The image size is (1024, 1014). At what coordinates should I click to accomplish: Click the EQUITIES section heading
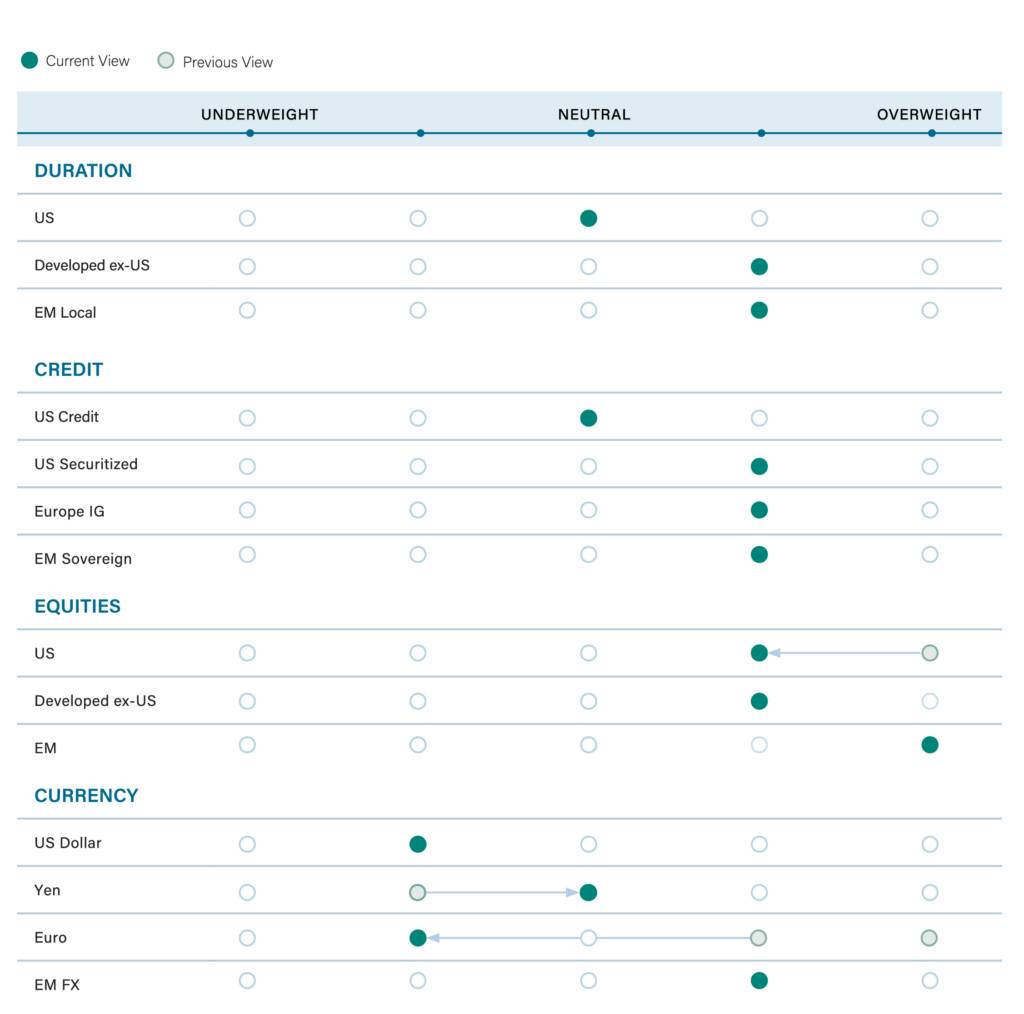tap(77, 606)
